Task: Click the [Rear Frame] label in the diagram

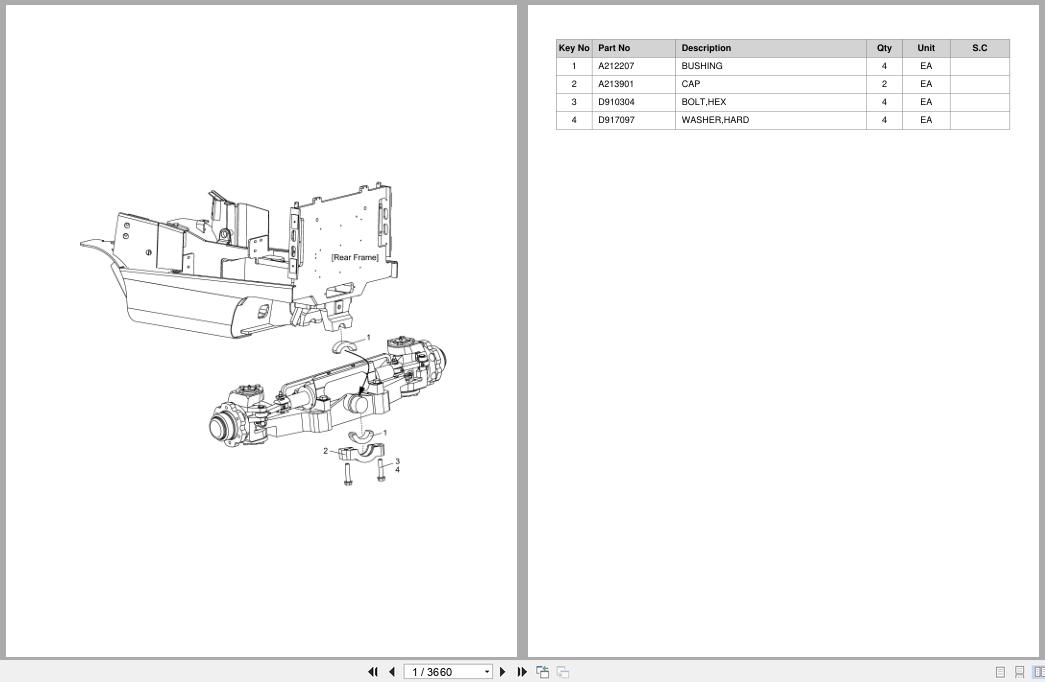Action: pyautogui.click(x=355, y=257)
